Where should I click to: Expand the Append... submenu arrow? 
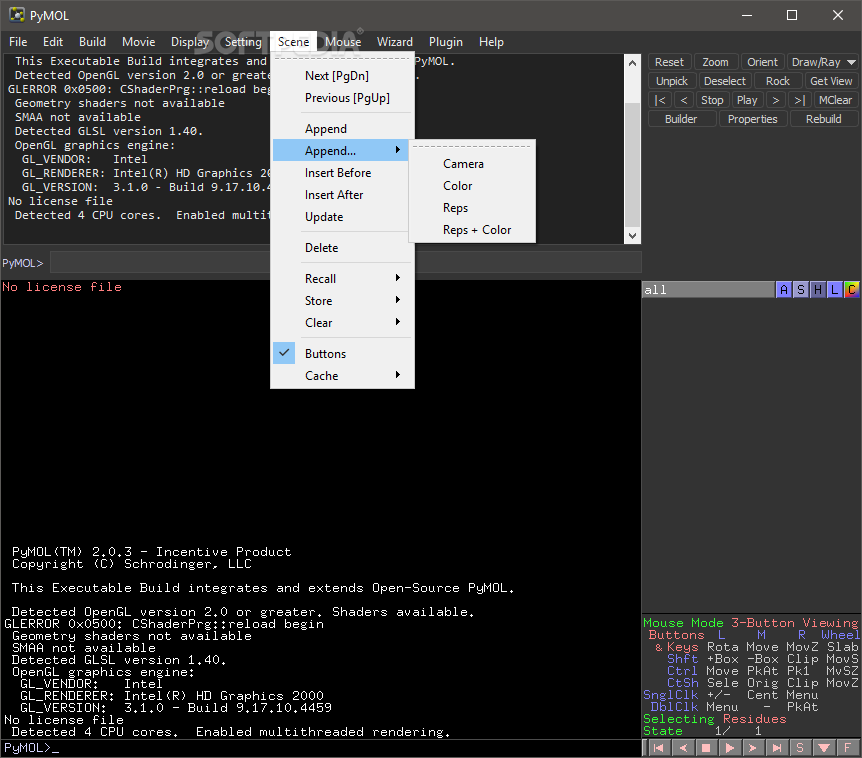(x=397, y=150)
